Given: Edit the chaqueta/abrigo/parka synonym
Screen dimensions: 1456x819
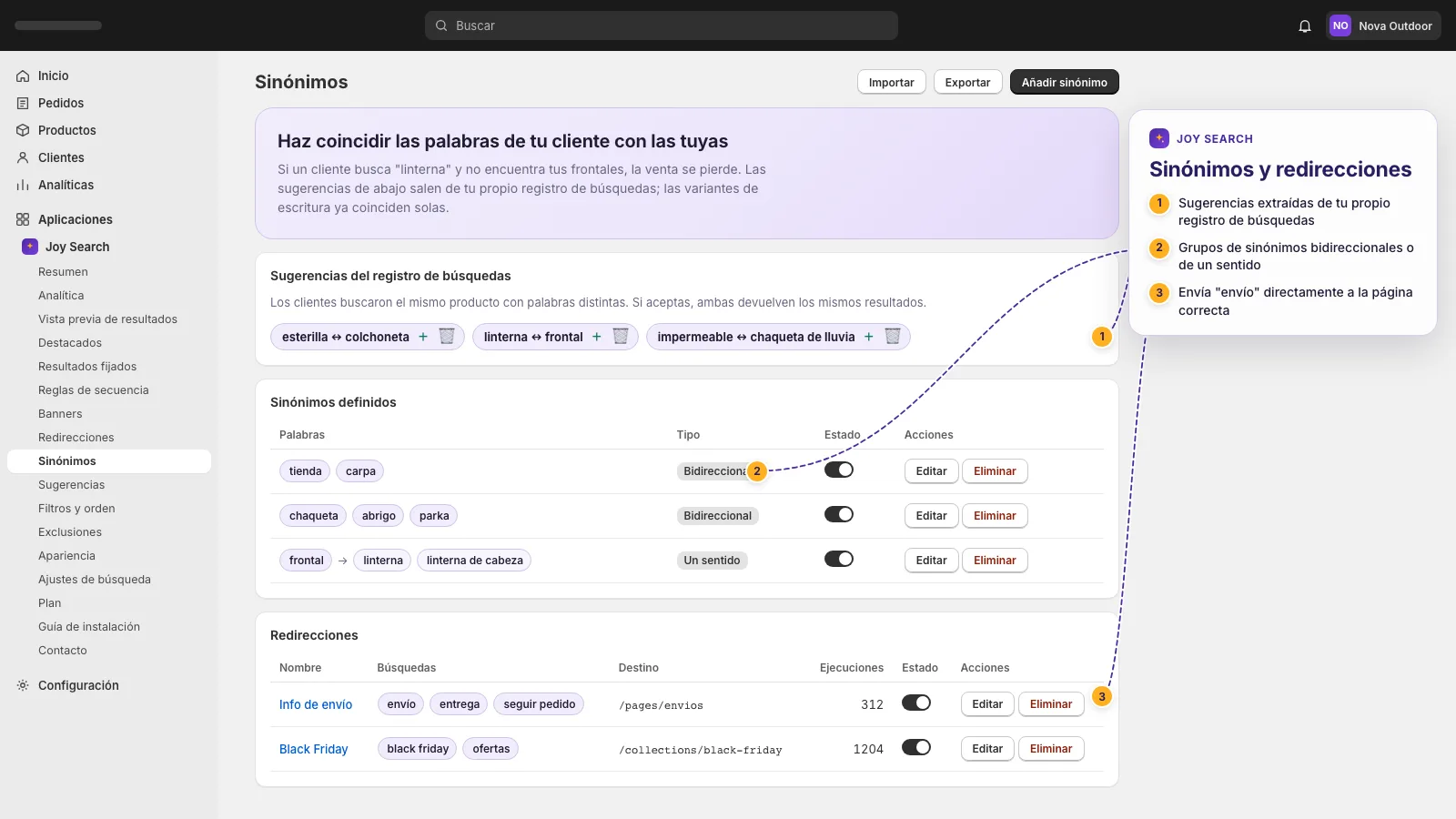Looking at the screenshot, I should pyautogui.click(x=931, y=516).
